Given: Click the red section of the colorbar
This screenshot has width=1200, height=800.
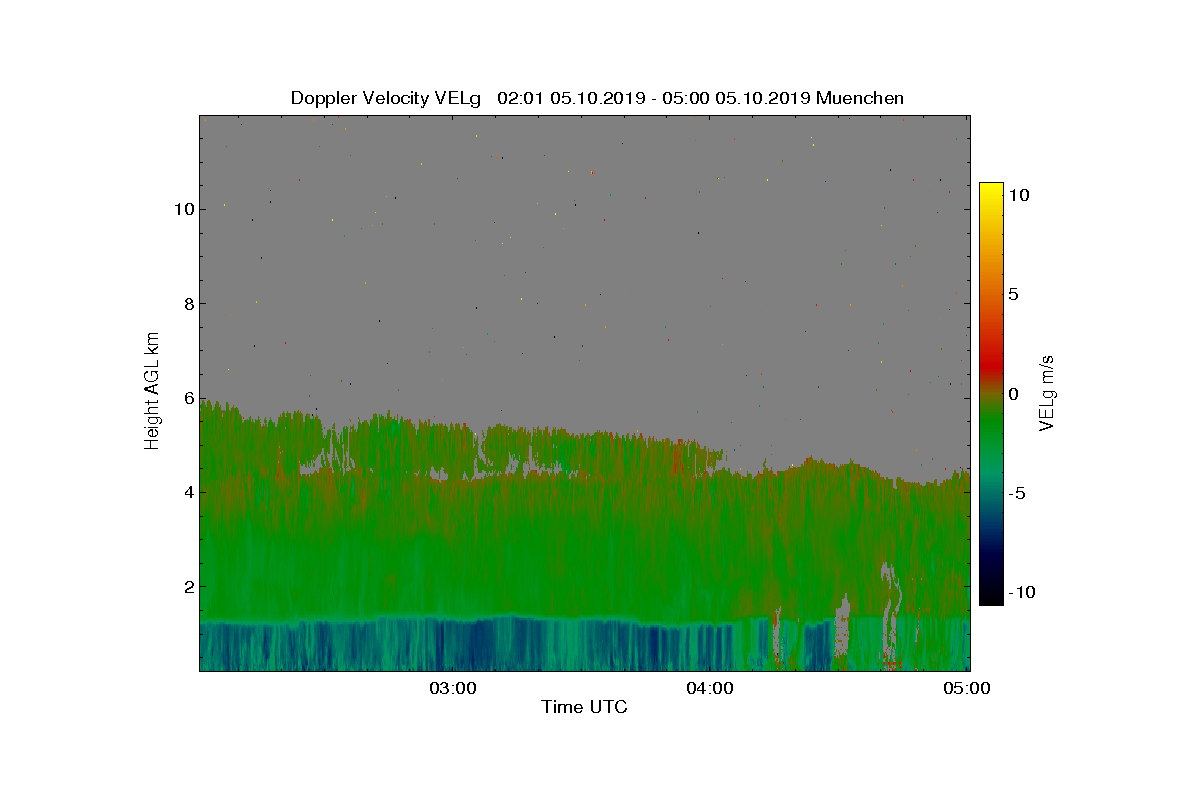Looking at the screenshot, I should [x=991, y=362].
